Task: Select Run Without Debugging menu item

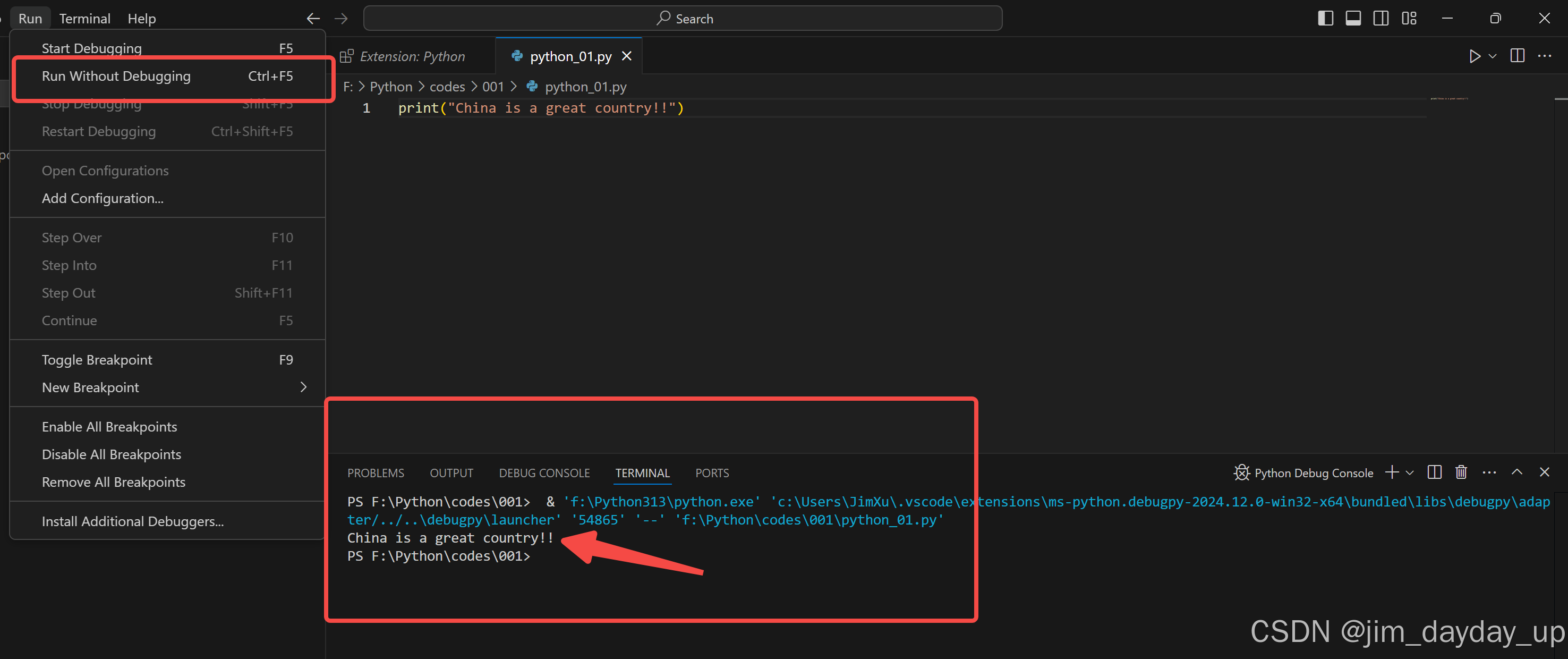Action: pos(116,76)
